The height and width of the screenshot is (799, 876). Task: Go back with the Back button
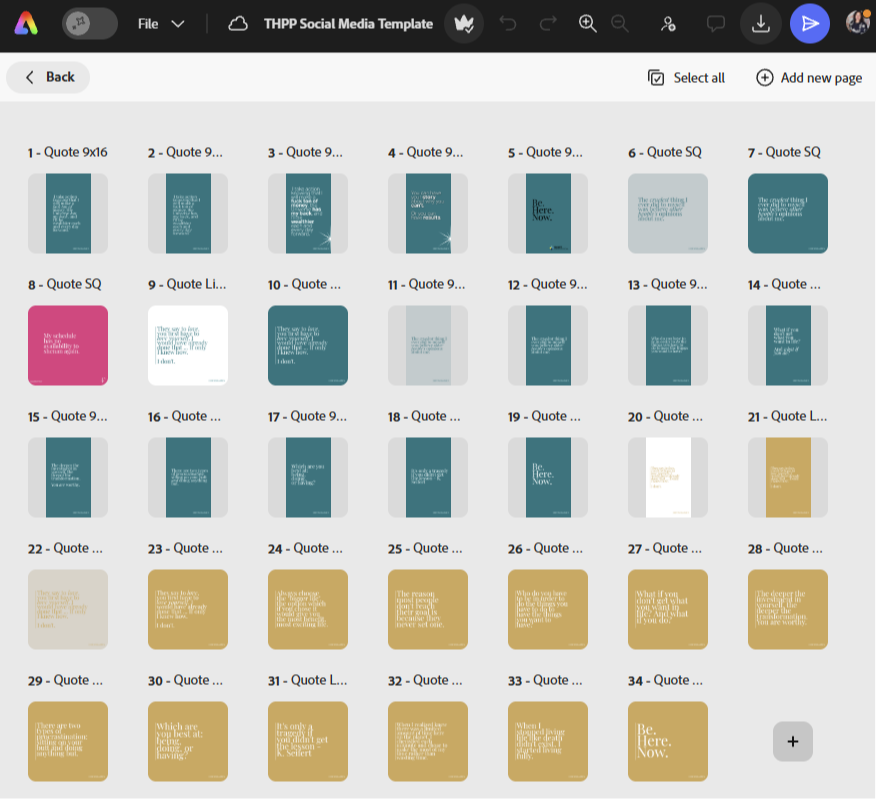(x=48, y=77)
